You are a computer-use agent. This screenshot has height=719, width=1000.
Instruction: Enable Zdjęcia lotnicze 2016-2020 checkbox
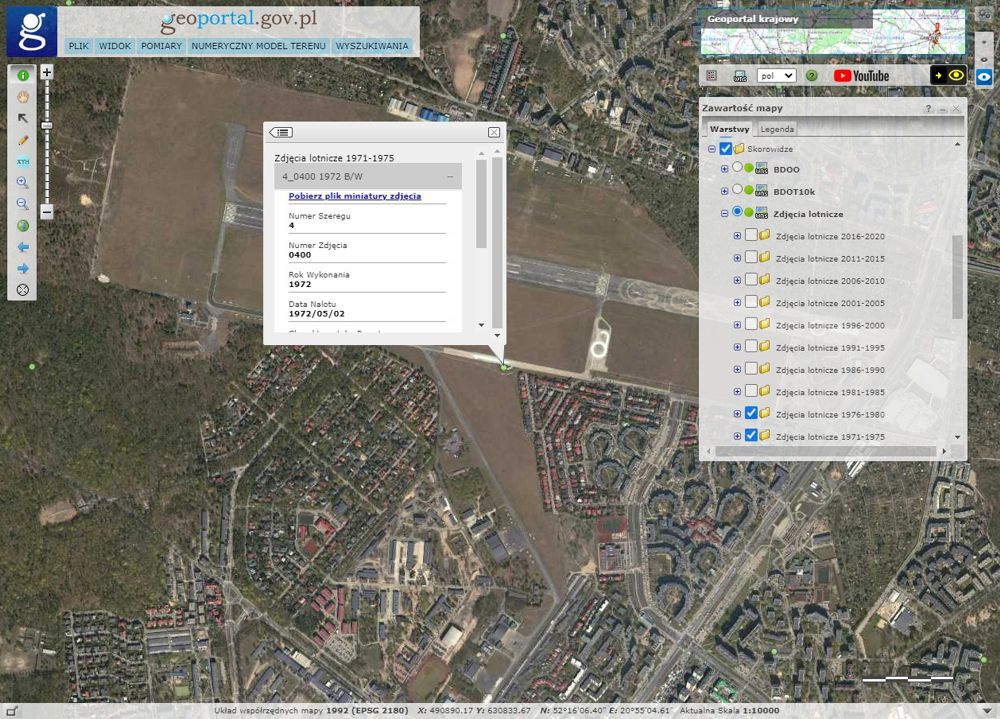pos(751,235)
